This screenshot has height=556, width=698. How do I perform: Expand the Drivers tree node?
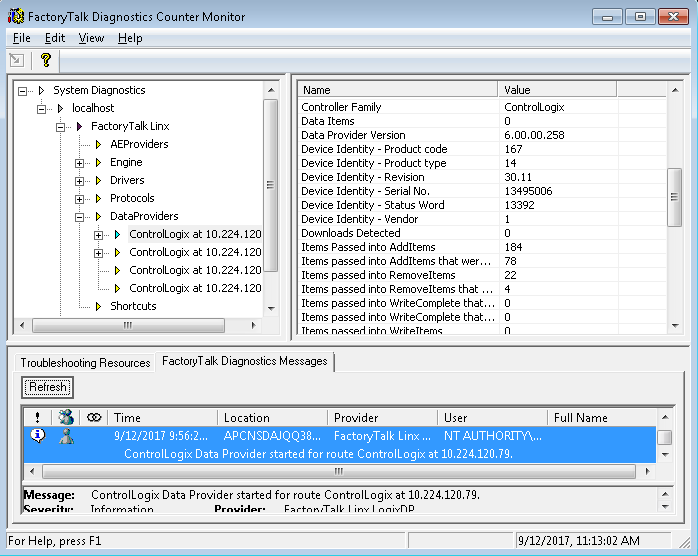80,180
